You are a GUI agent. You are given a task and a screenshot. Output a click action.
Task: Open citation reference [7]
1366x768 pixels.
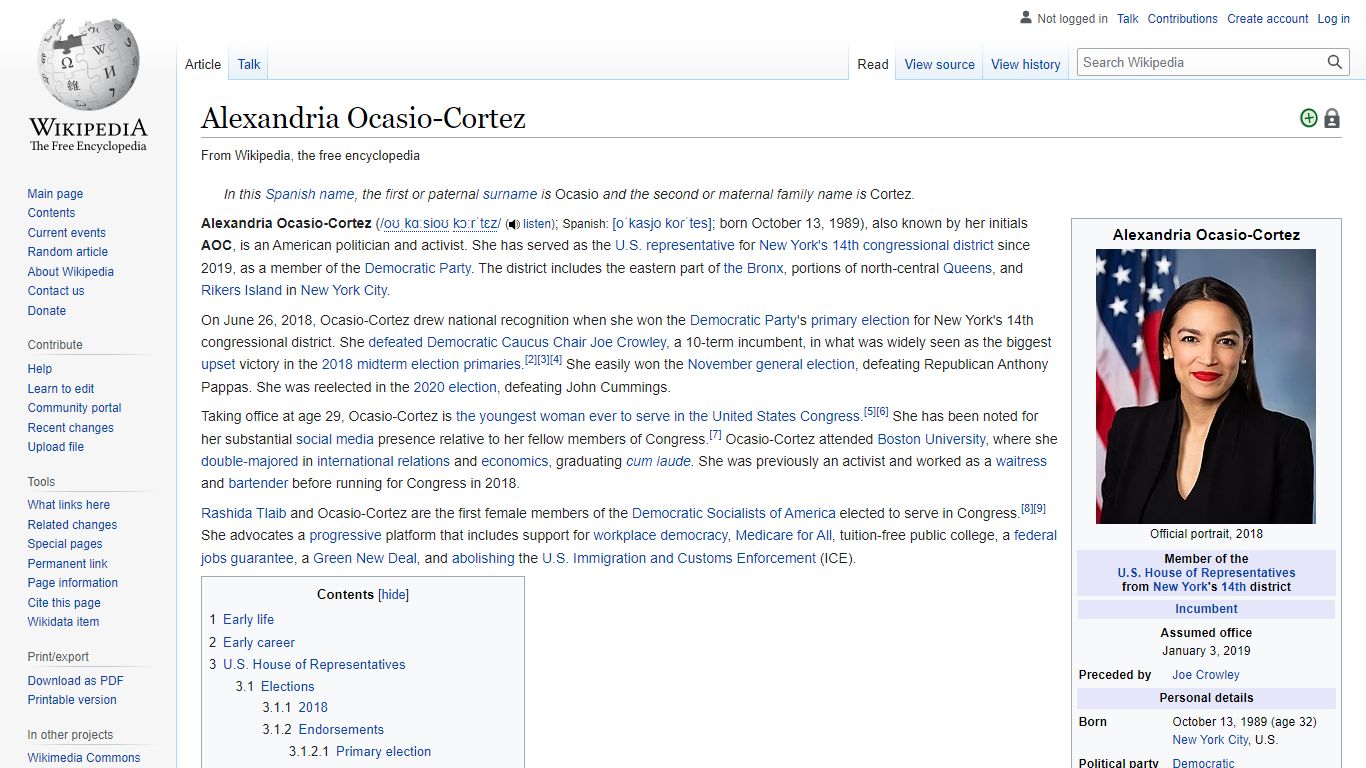pos(715,435)
